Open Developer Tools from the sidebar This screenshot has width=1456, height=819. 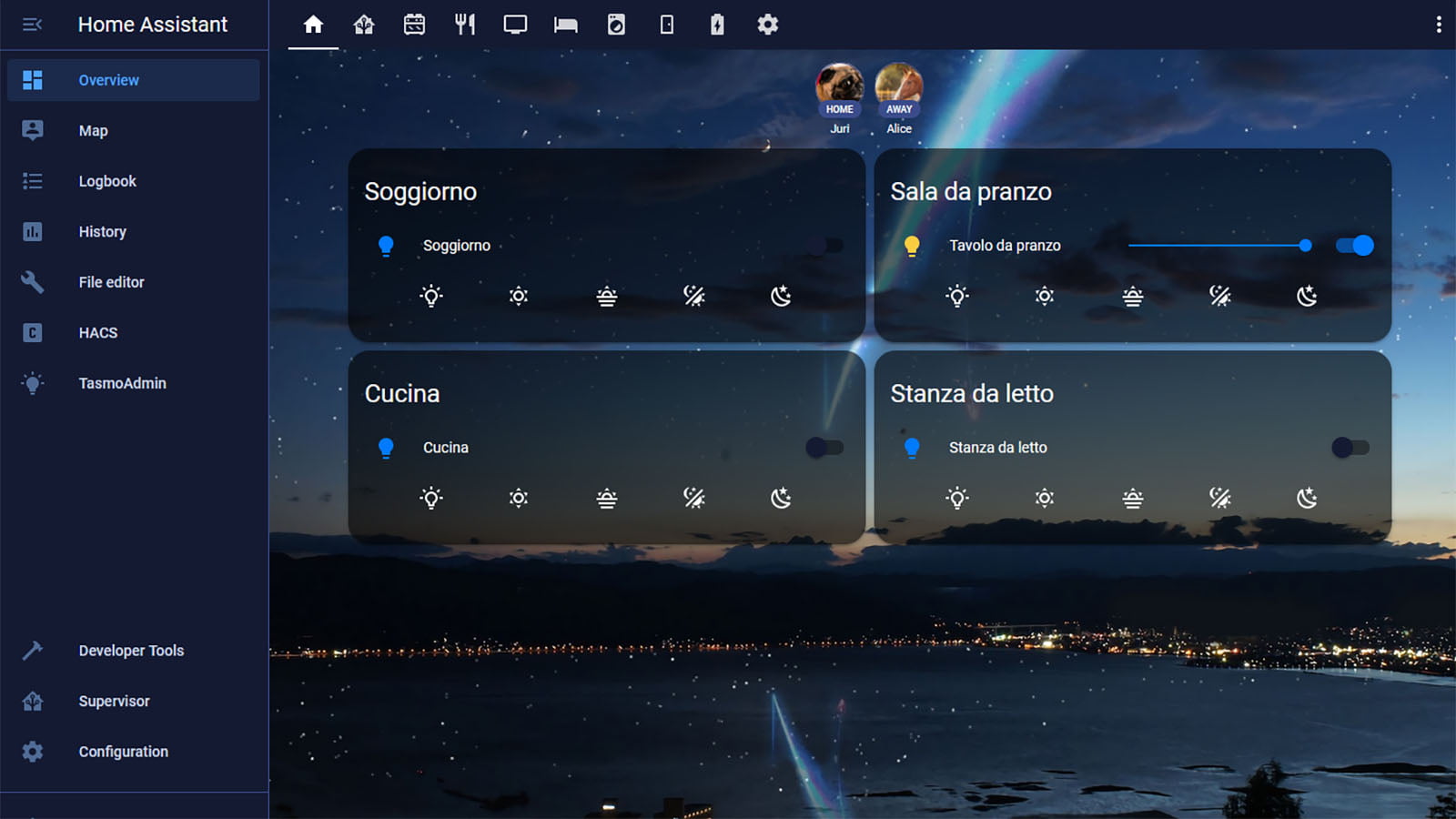click(x=131, y=650)
